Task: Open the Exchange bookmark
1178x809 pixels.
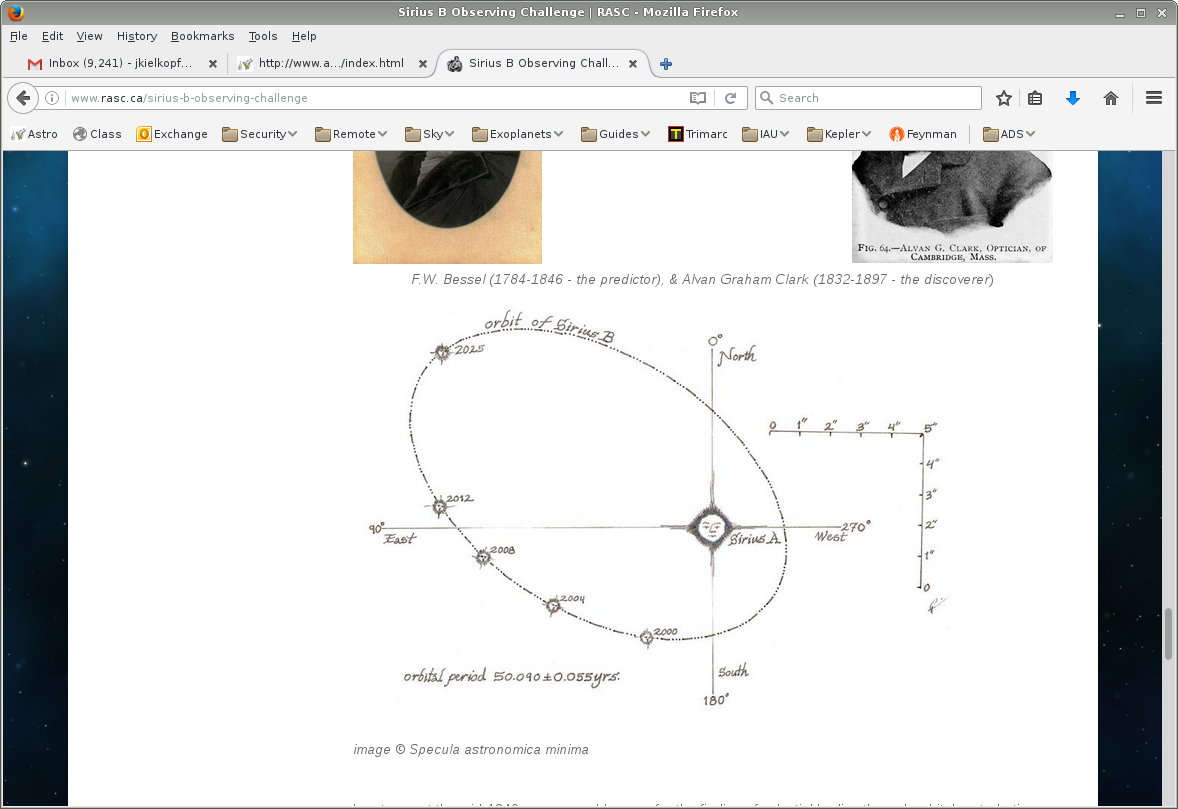Action: (172, 134)
